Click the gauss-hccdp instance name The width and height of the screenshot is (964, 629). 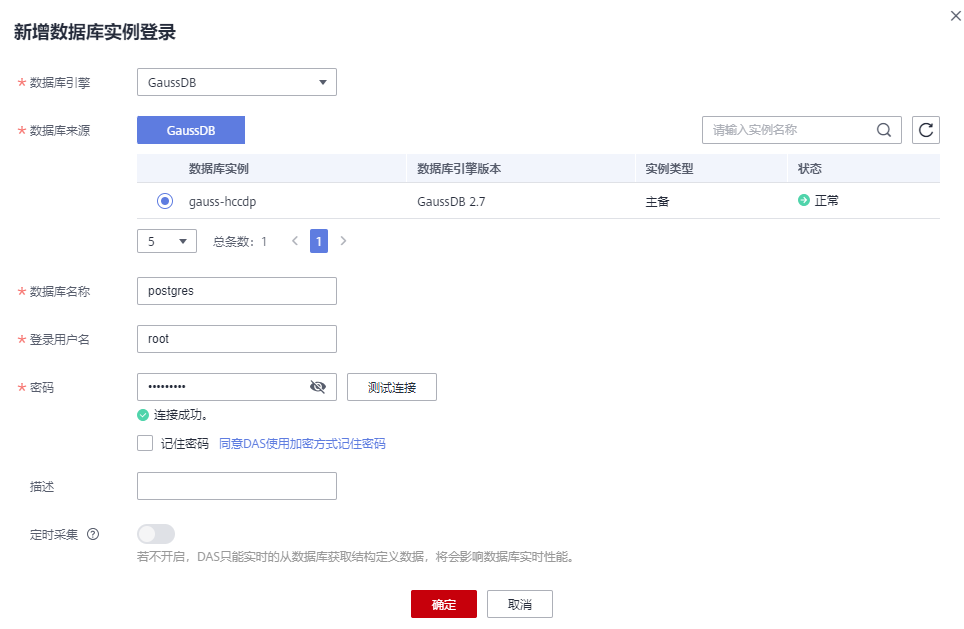click(223, 201)
